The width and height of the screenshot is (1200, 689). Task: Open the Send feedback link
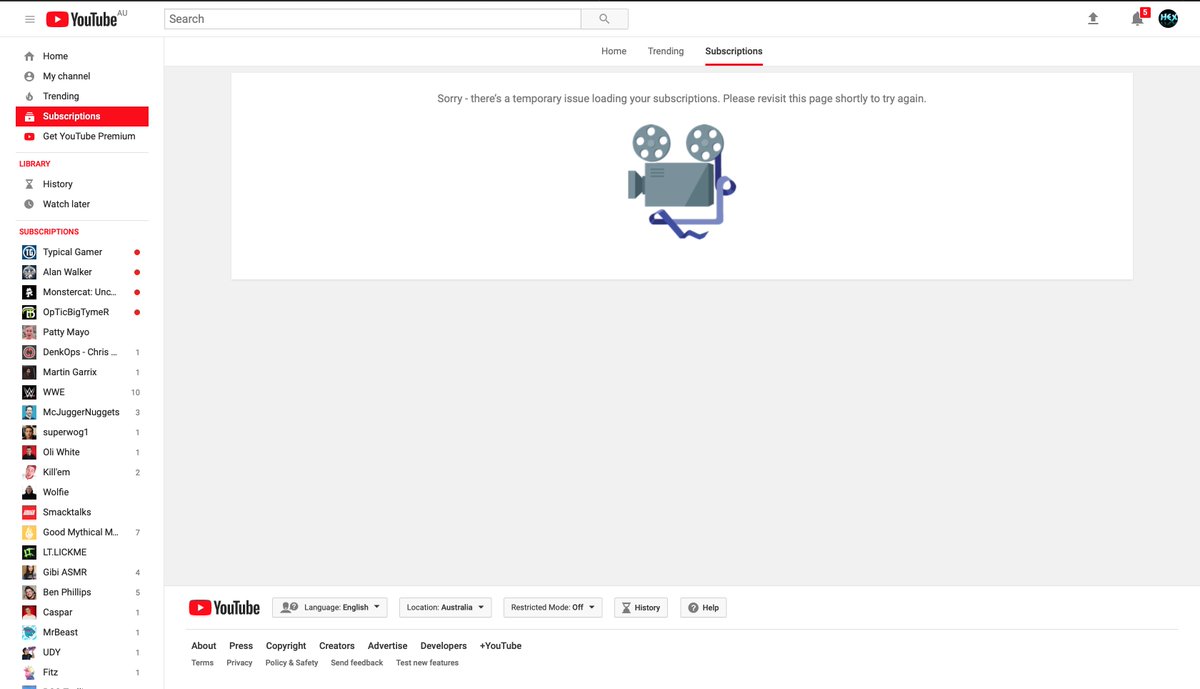pos(357,663)
